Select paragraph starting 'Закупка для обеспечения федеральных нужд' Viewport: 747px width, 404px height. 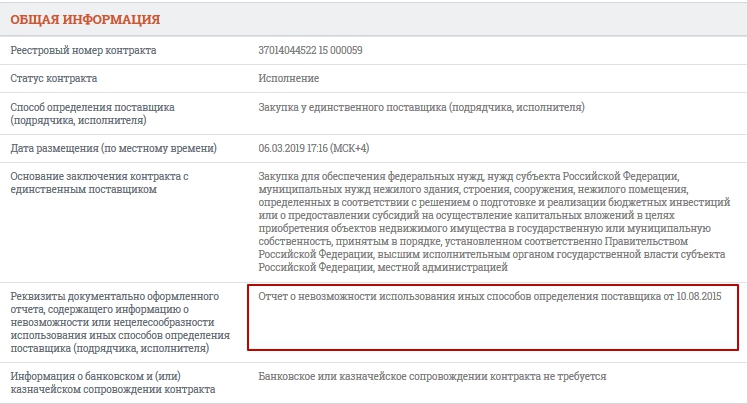(495, 222)
